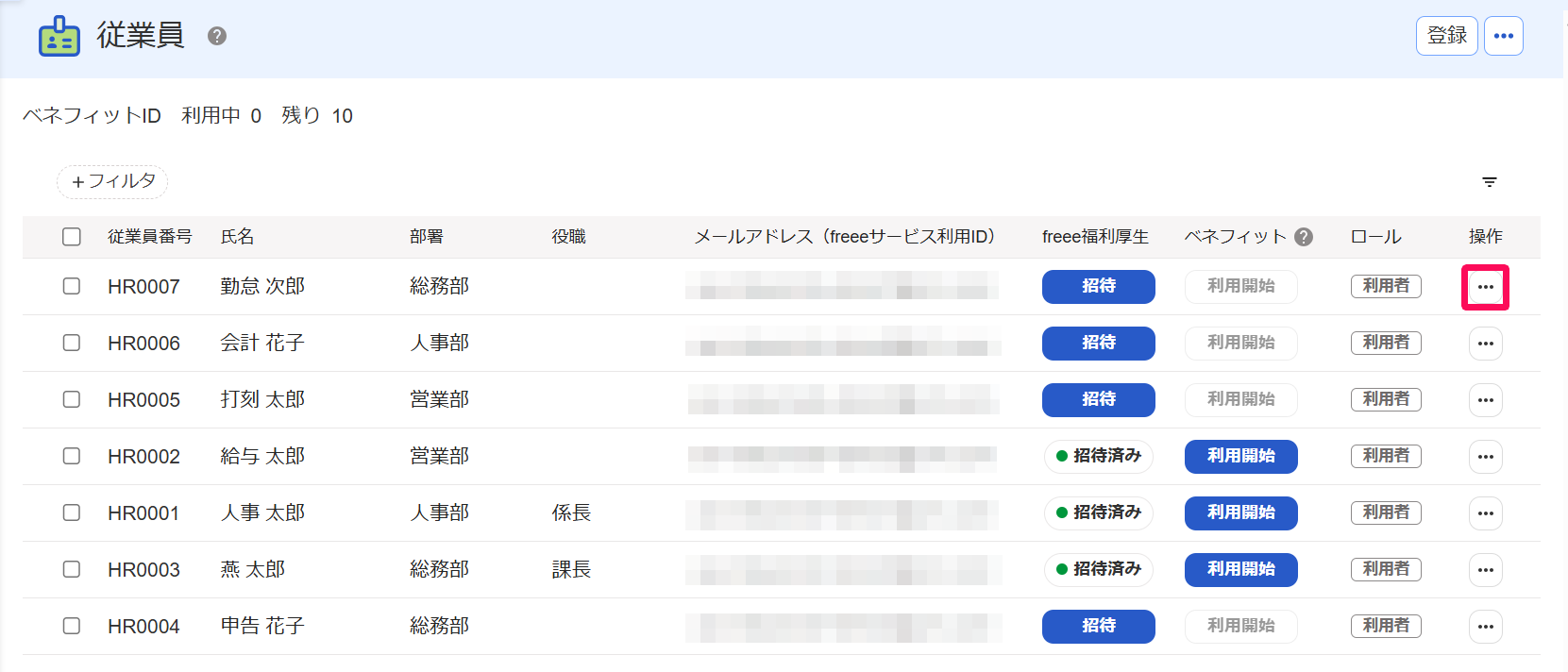Tick checkbox for HR0004 申告 花子
Viewport: 1568px width, 672px height.
pyautogui.click(x=72, y=626)
